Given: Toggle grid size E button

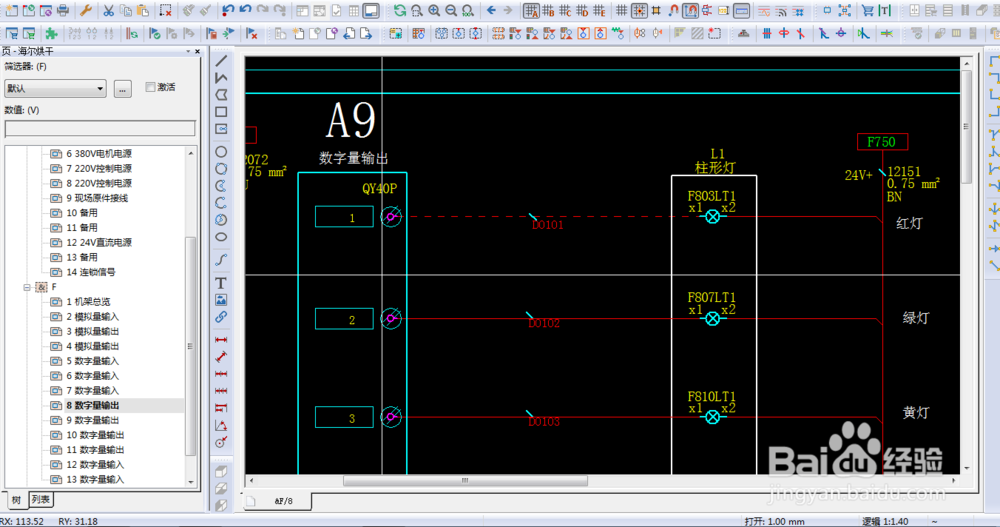Looking at the screenshot, I should [599, 10].
